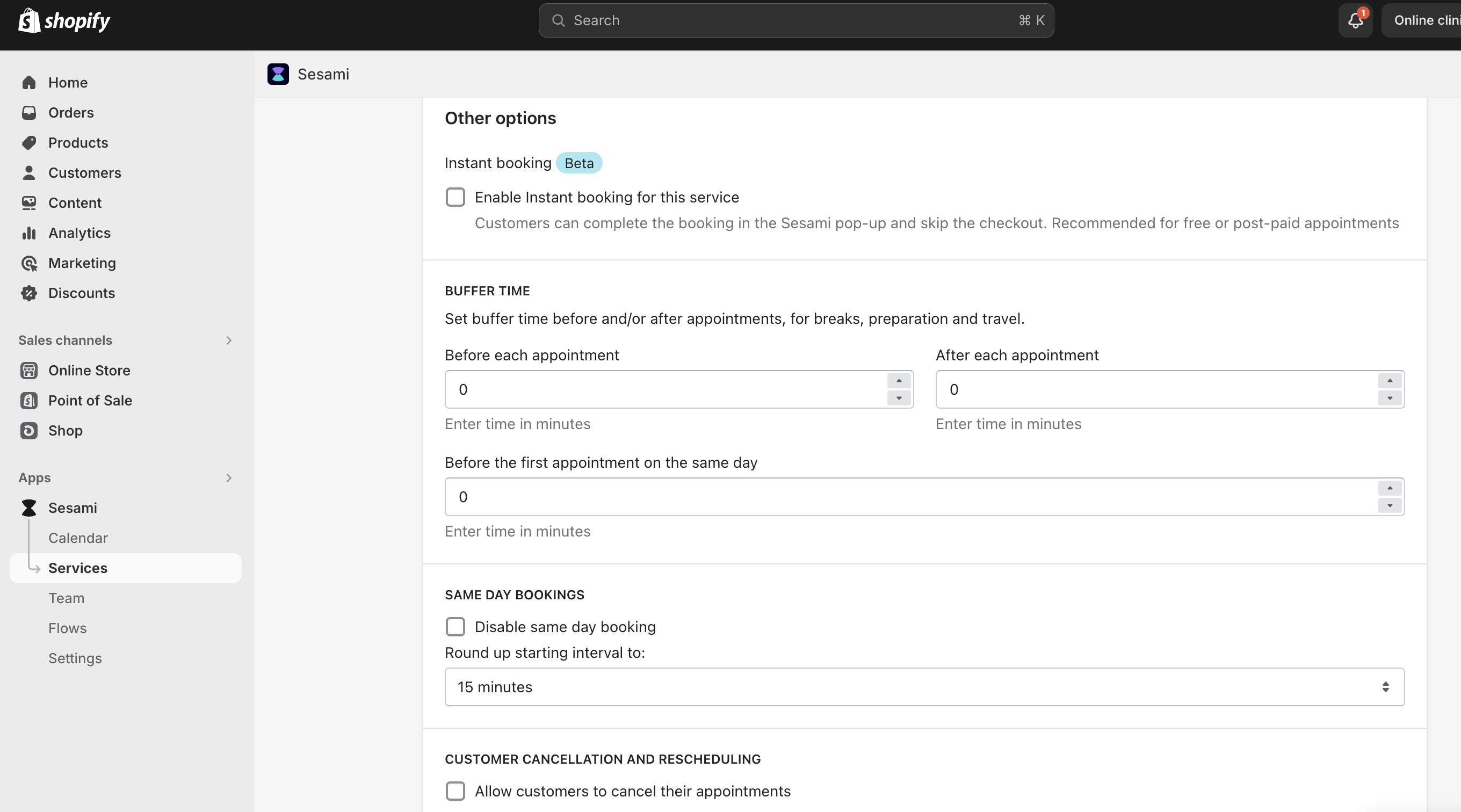Open the Marketing section

pyautogui.click(x=82, y=263)
